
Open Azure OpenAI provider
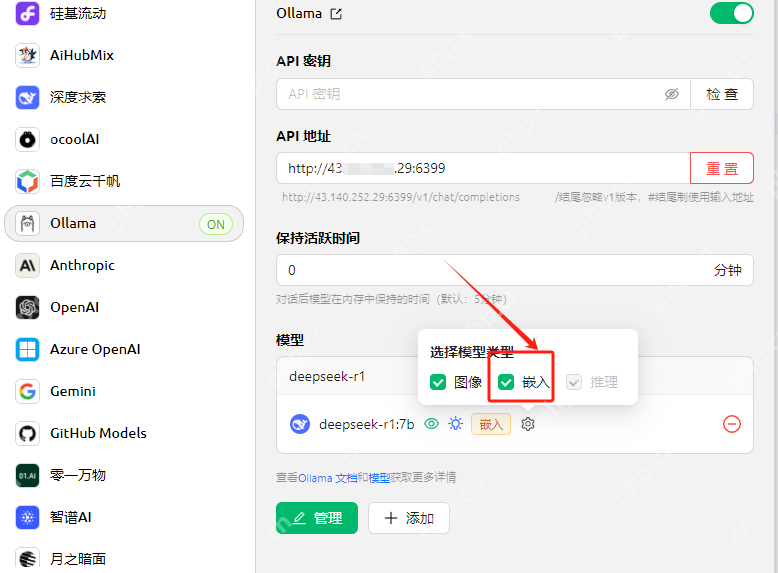[x=124, y=349]
